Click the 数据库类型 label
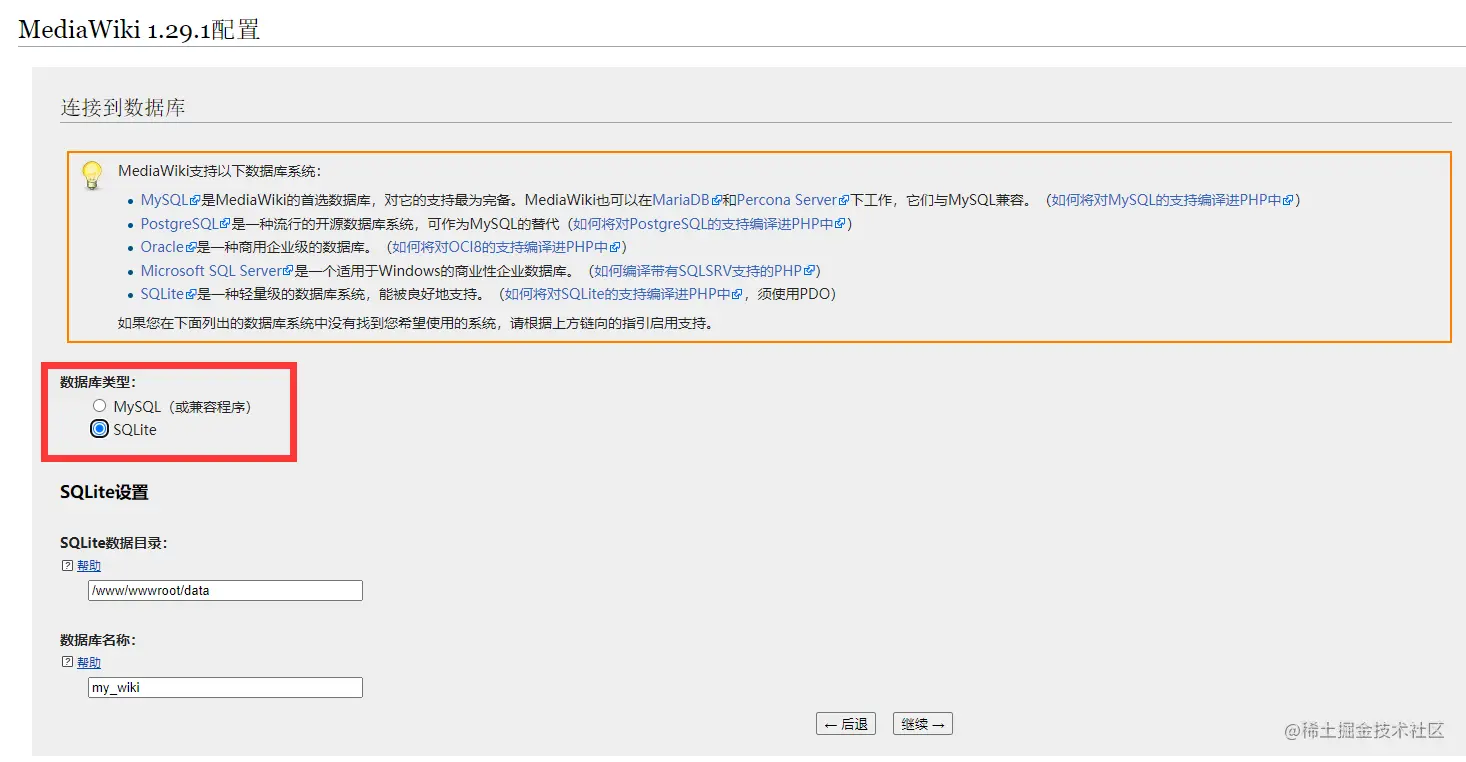The width and height of the screenshot is (1466, 762). (98, 382)
